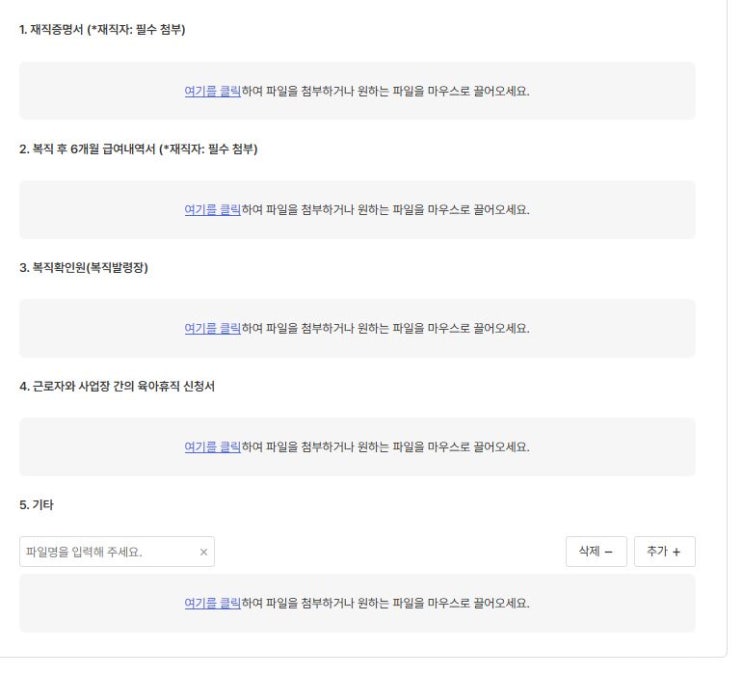Click the gray file drop area for 복직확인원

pyautogui.click(x=600, y=328)
